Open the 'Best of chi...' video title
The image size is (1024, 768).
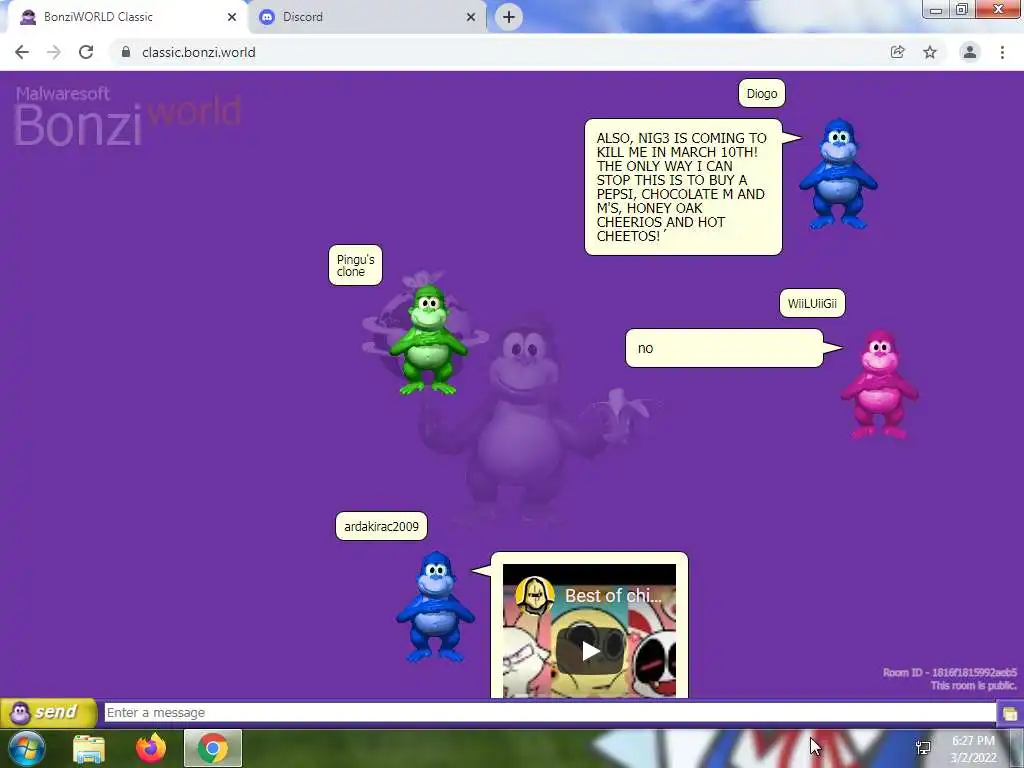click(613, 596)
